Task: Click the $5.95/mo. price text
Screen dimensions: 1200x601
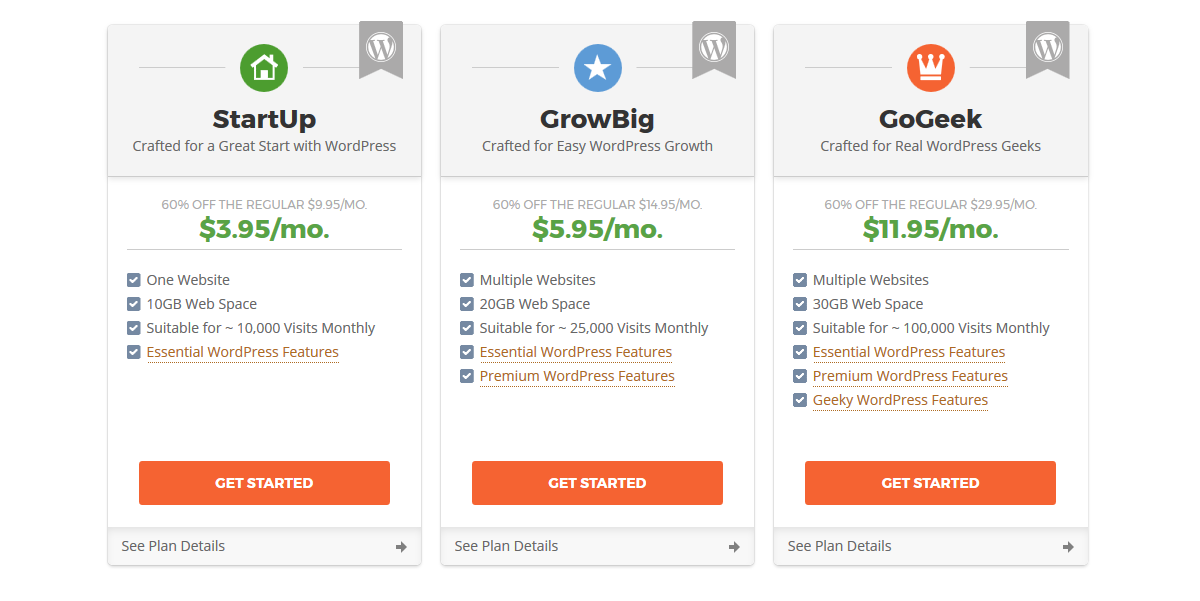Action: 597,229
